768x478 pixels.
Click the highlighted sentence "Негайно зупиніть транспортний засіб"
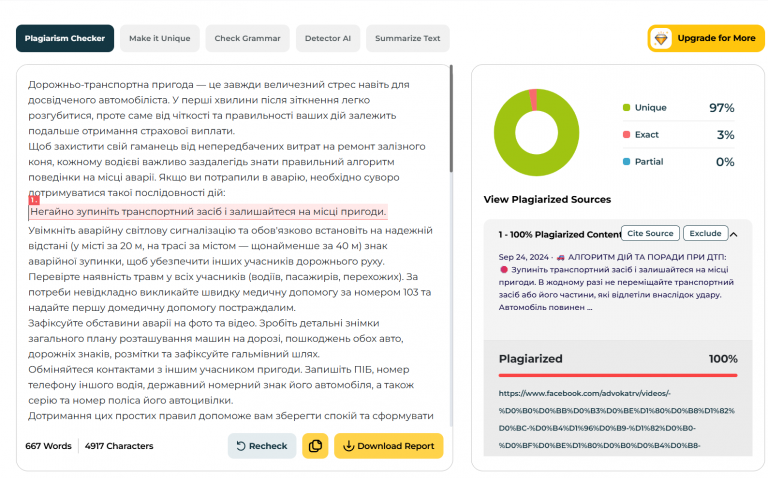[208, 212]
